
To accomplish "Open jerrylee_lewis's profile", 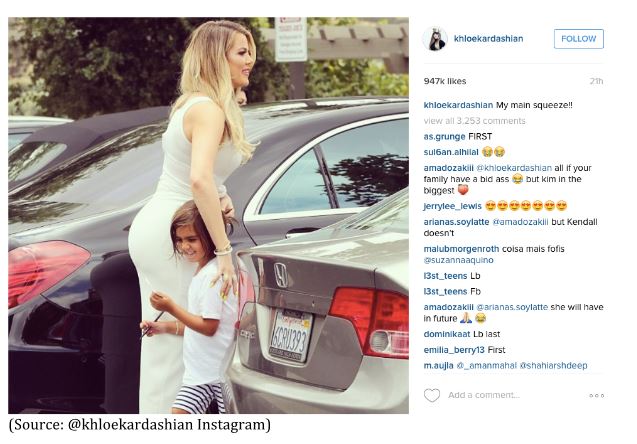I will (x=453, y=206).
